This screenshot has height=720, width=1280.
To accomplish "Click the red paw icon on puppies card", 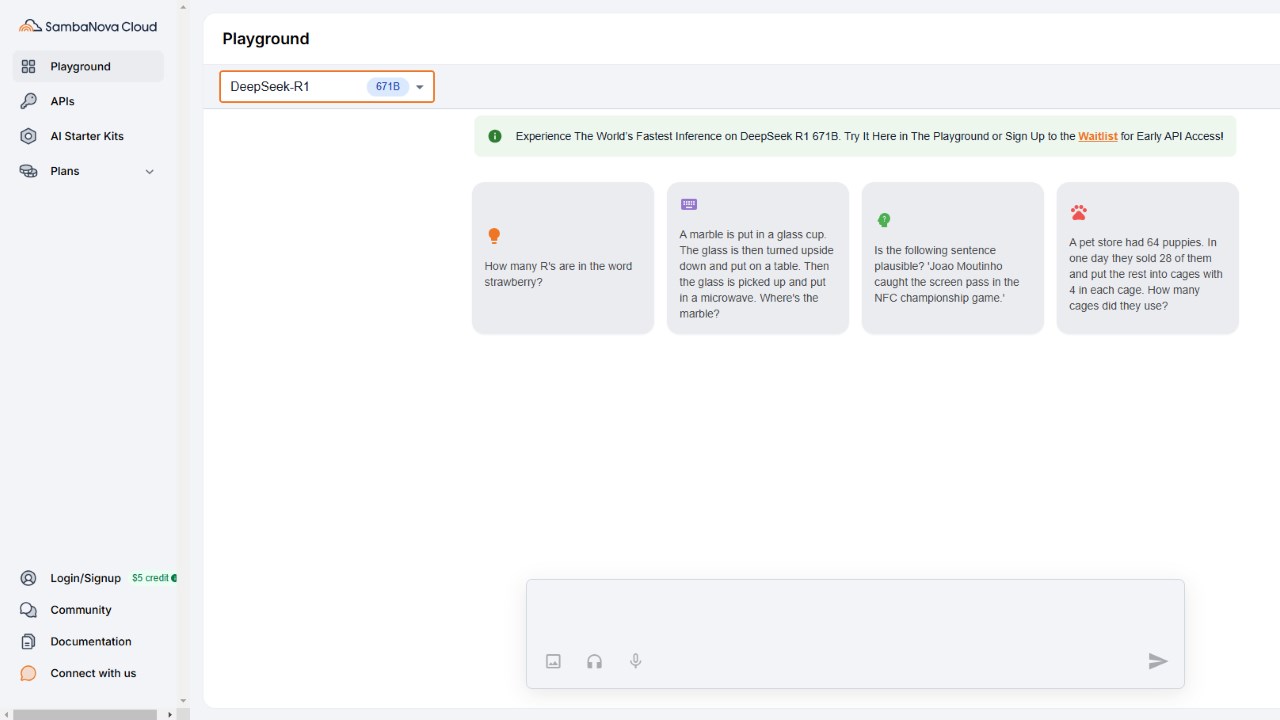I will 1078,212.
